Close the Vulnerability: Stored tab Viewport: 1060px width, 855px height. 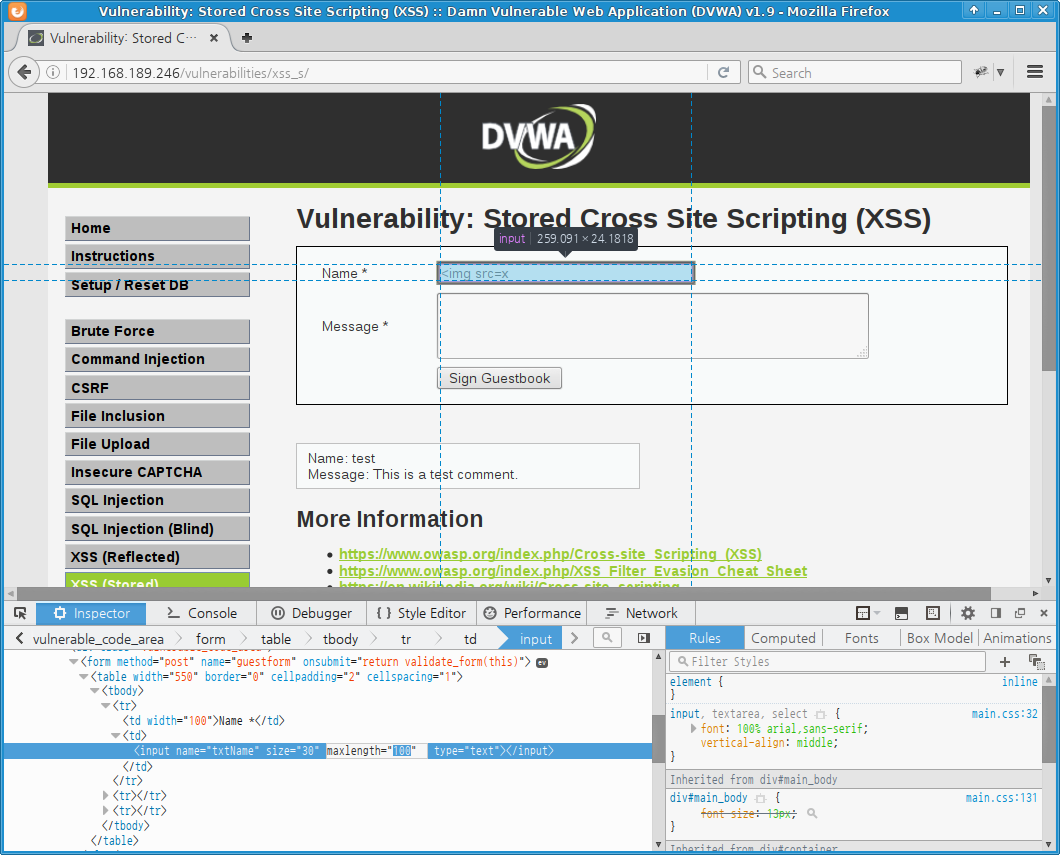pos(214,38)
